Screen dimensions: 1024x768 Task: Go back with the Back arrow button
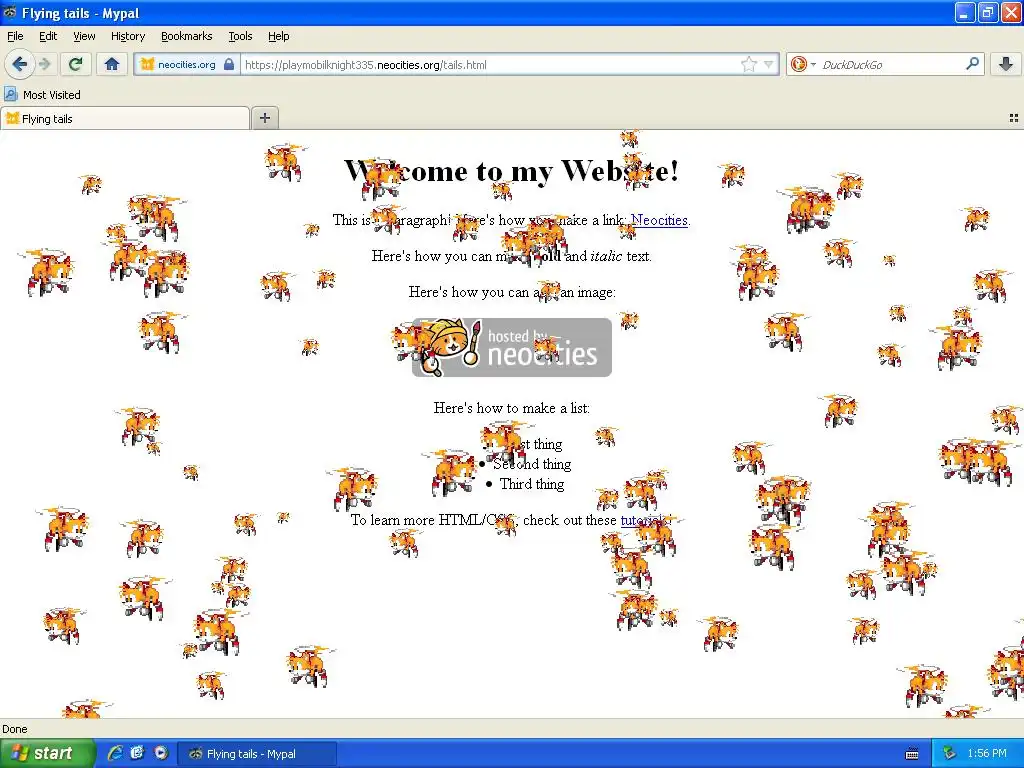[x=20, y=64]
